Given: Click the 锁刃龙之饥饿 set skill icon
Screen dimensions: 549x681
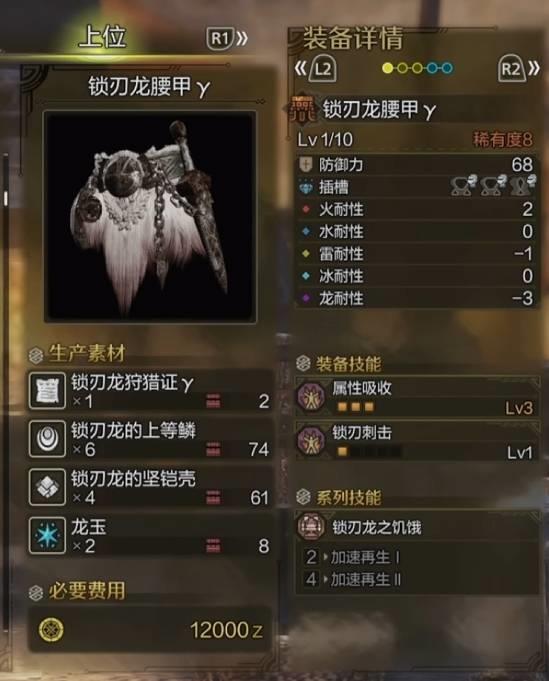Looking at the screenshot, I should pyautogui.click(x=311, y=526).
